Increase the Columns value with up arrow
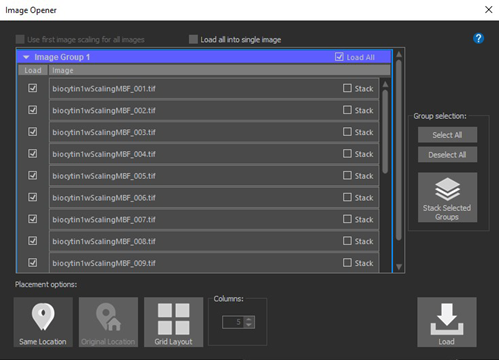Viewport: 500px width, 360px height. click(x=249, y=319)
